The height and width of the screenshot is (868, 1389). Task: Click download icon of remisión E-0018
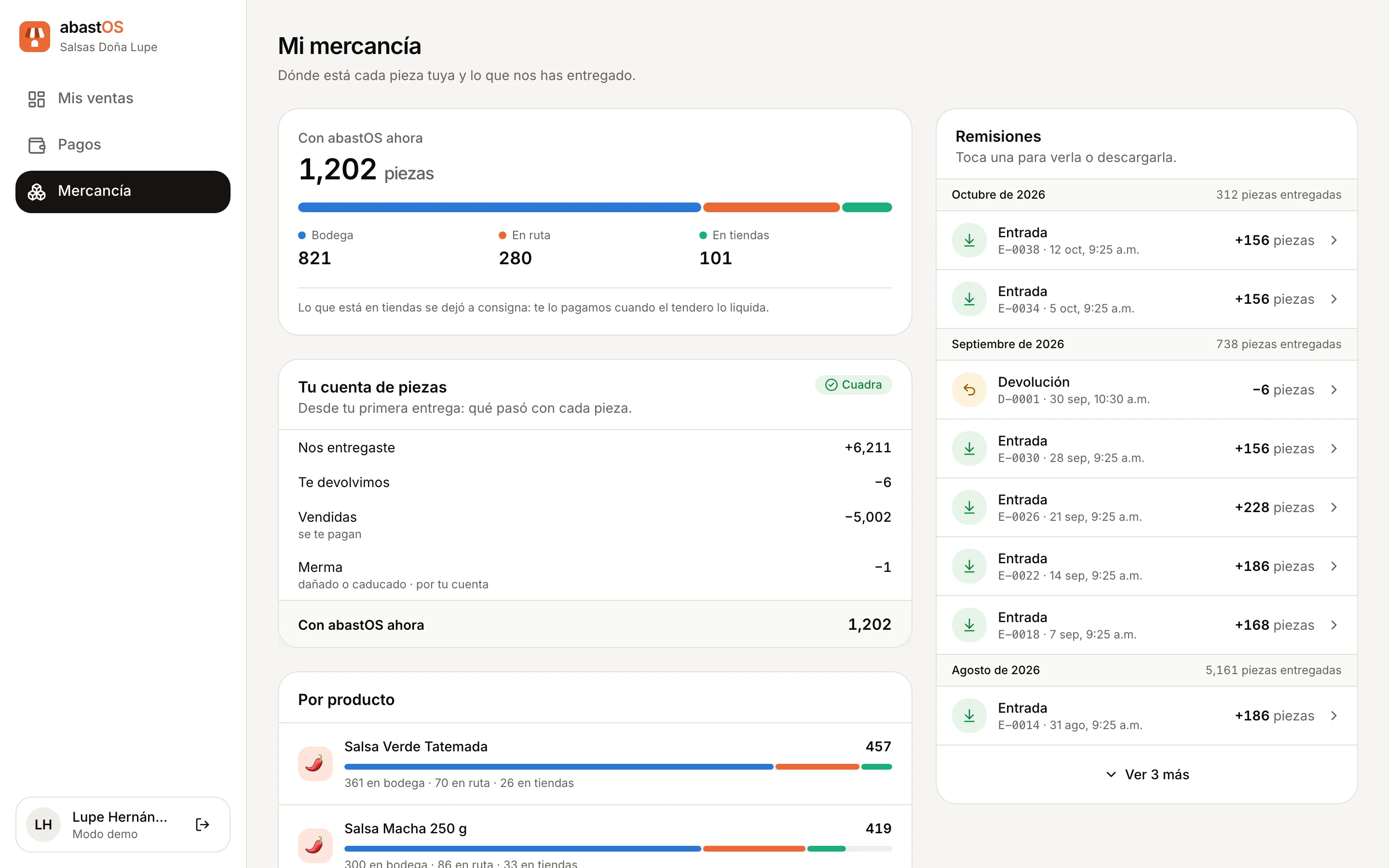point(969,625)
